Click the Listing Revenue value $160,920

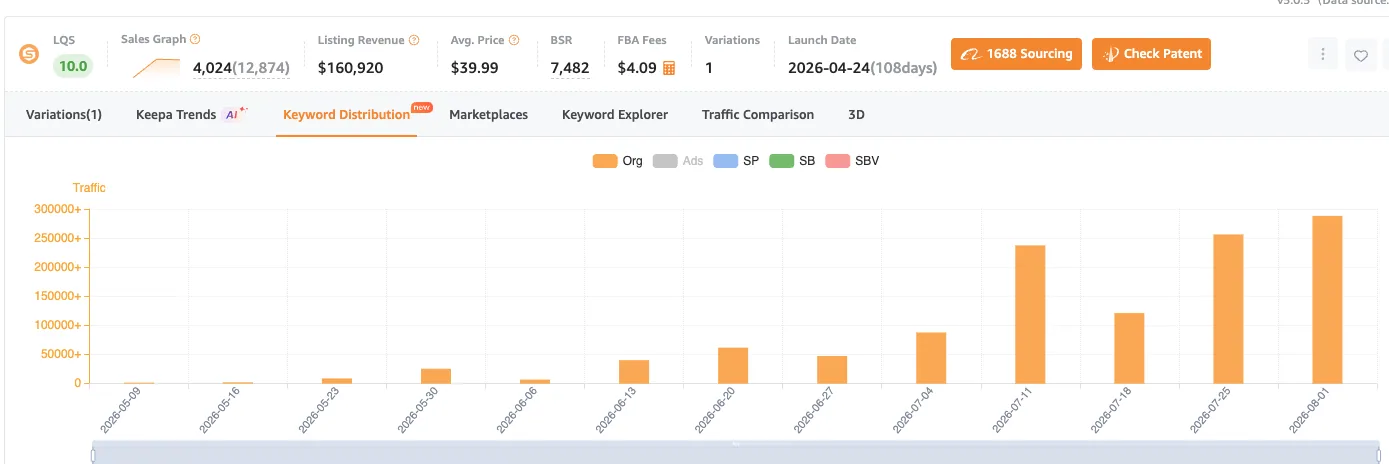[350, 68]
